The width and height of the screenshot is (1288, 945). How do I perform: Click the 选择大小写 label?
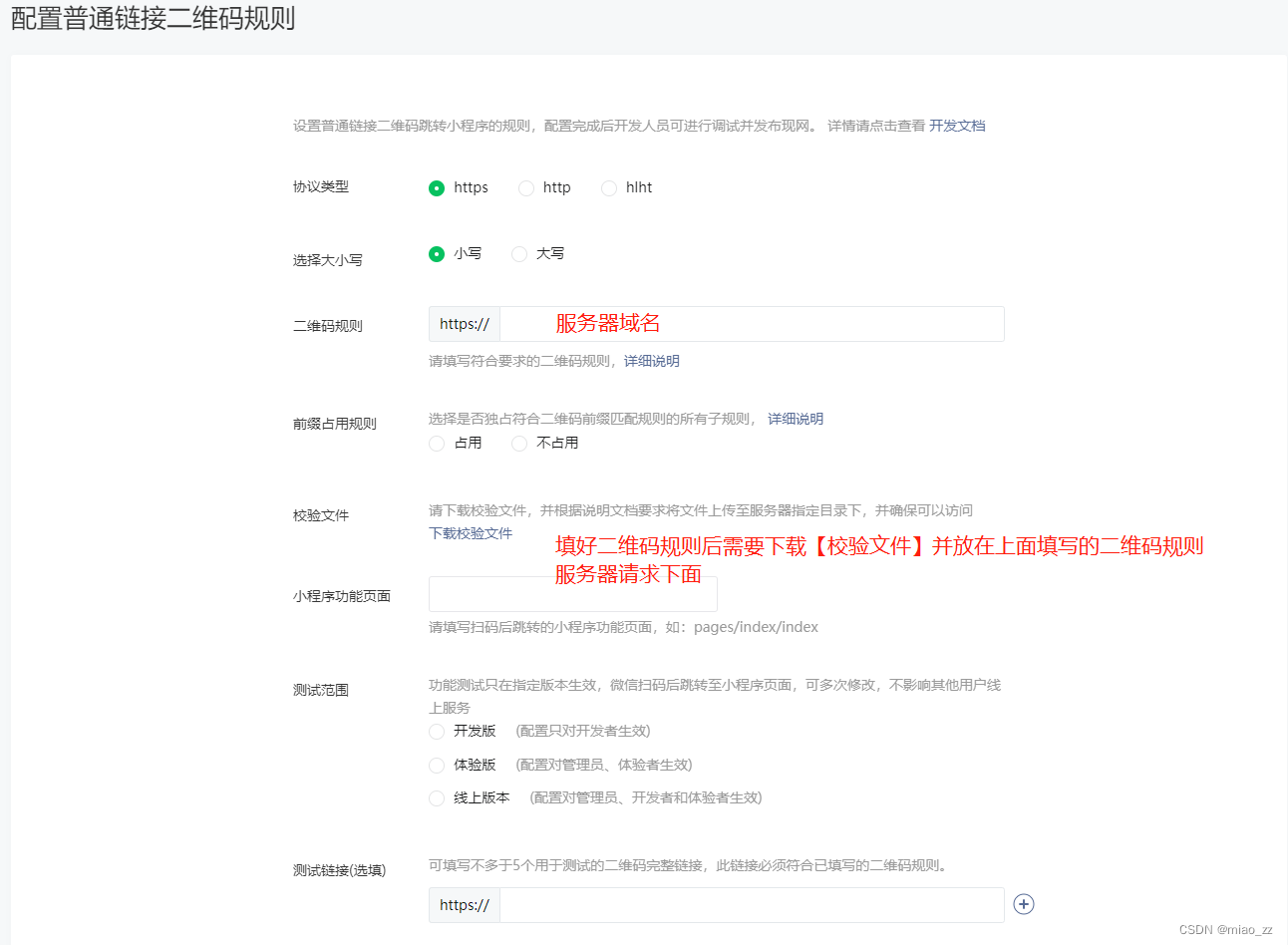tap(328, 260)
